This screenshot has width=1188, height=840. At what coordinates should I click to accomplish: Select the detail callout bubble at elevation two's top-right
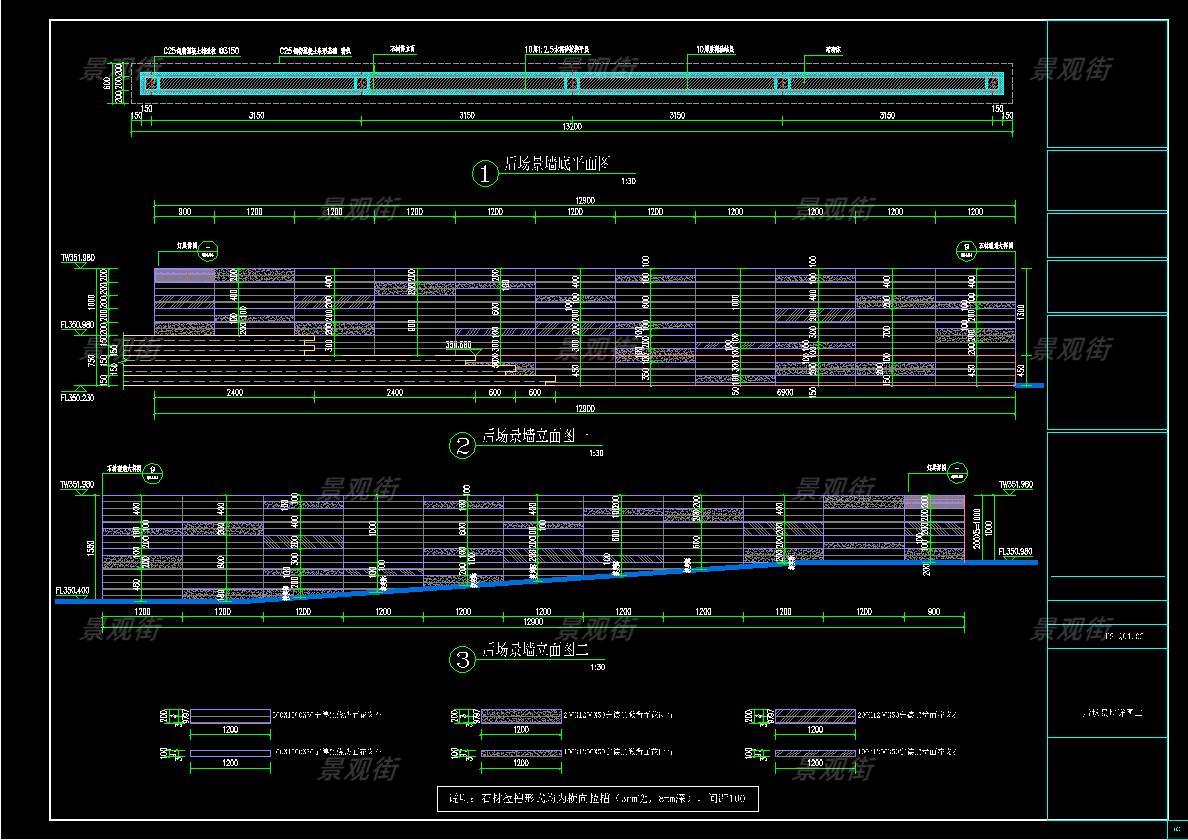pos(958,470)
